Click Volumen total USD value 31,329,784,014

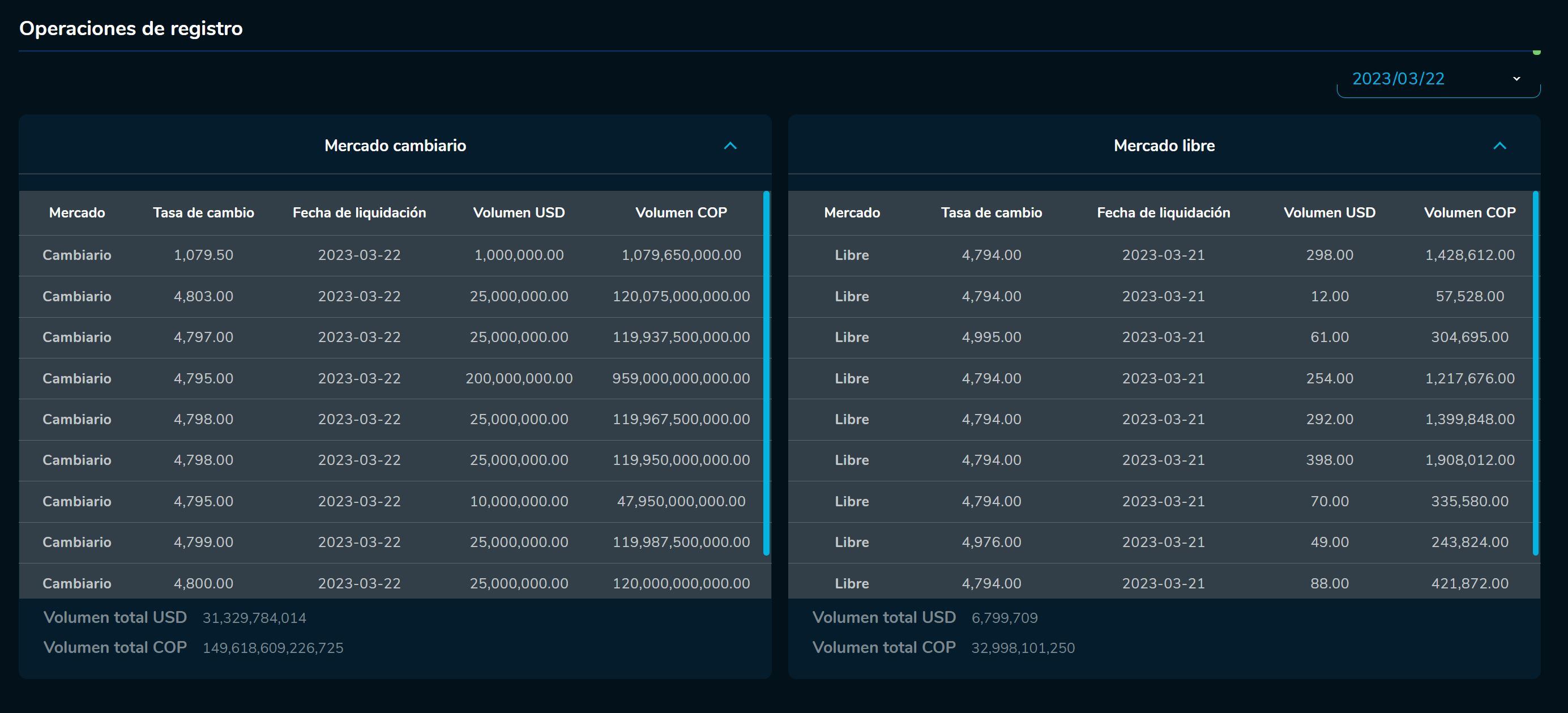(x=254, y=618)
